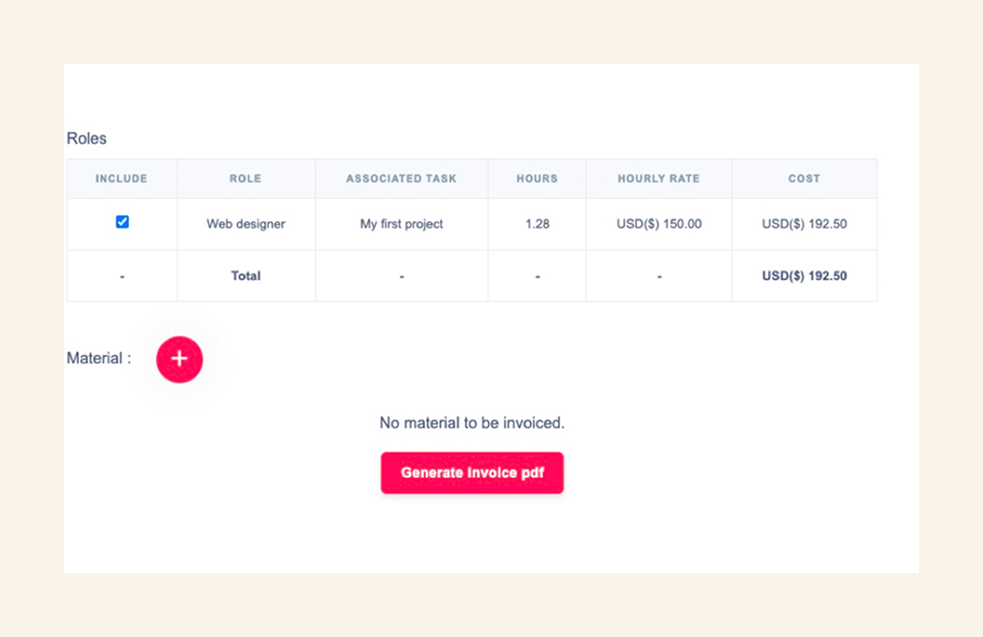Select the No material to be invoiced message
Image resolution: width=983 pixels, height=637 pixels.
pyautogui.click(x=472, y=422)
